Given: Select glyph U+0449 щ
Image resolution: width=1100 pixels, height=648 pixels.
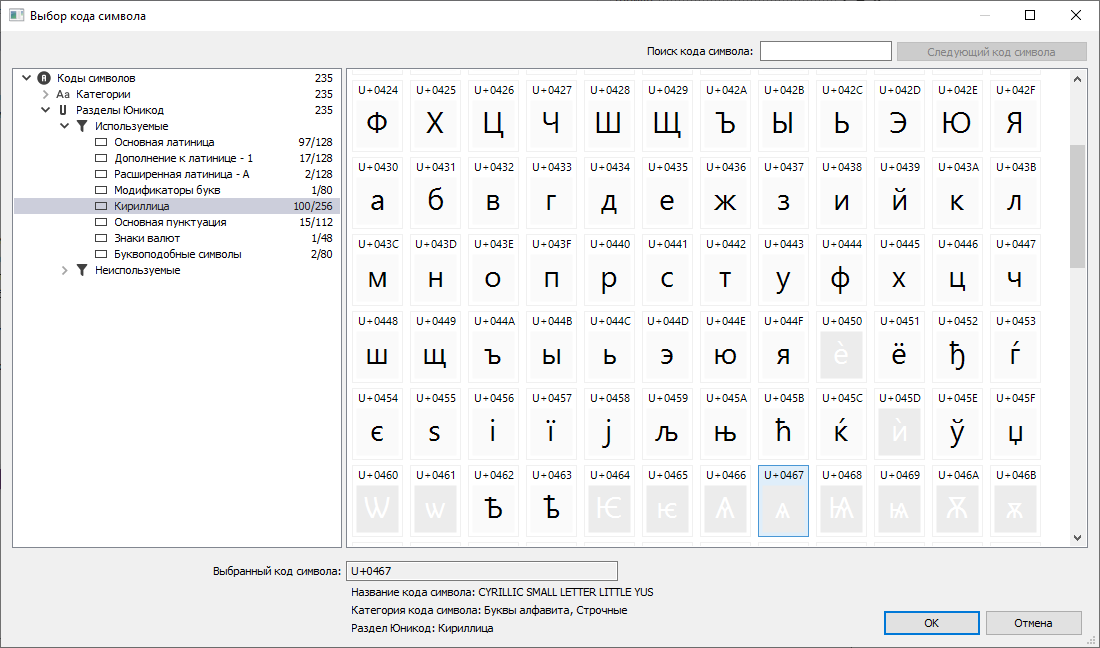Looking at the screenshot, I should tap(436, 347).
